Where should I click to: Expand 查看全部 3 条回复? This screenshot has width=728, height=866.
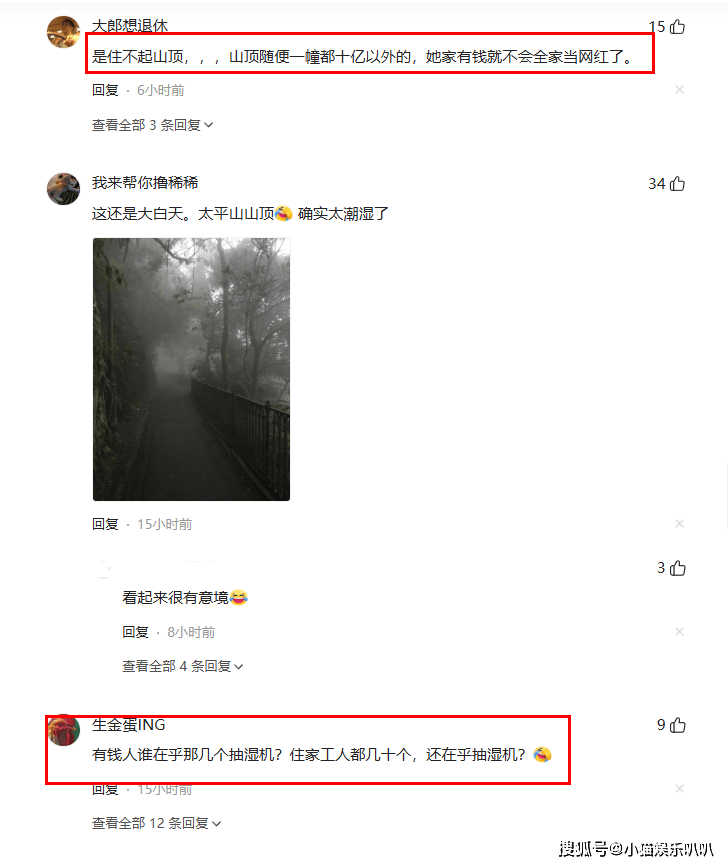[x=152, y=125]
